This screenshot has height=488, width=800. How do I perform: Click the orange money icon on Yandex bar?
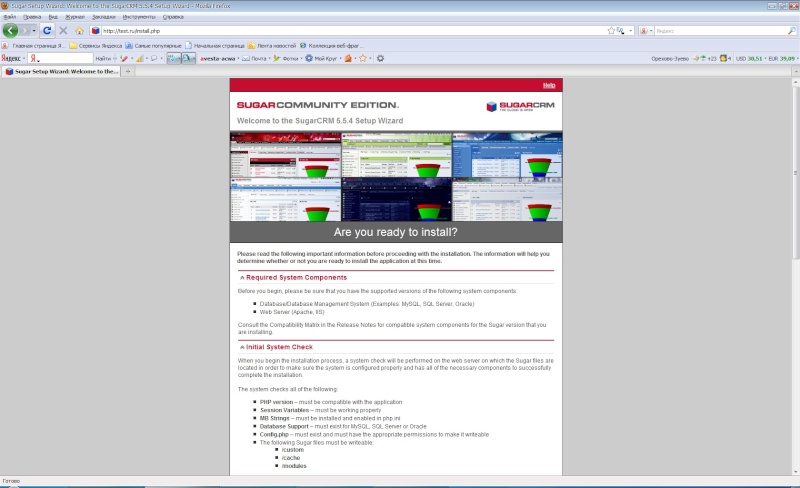[348, 58]
